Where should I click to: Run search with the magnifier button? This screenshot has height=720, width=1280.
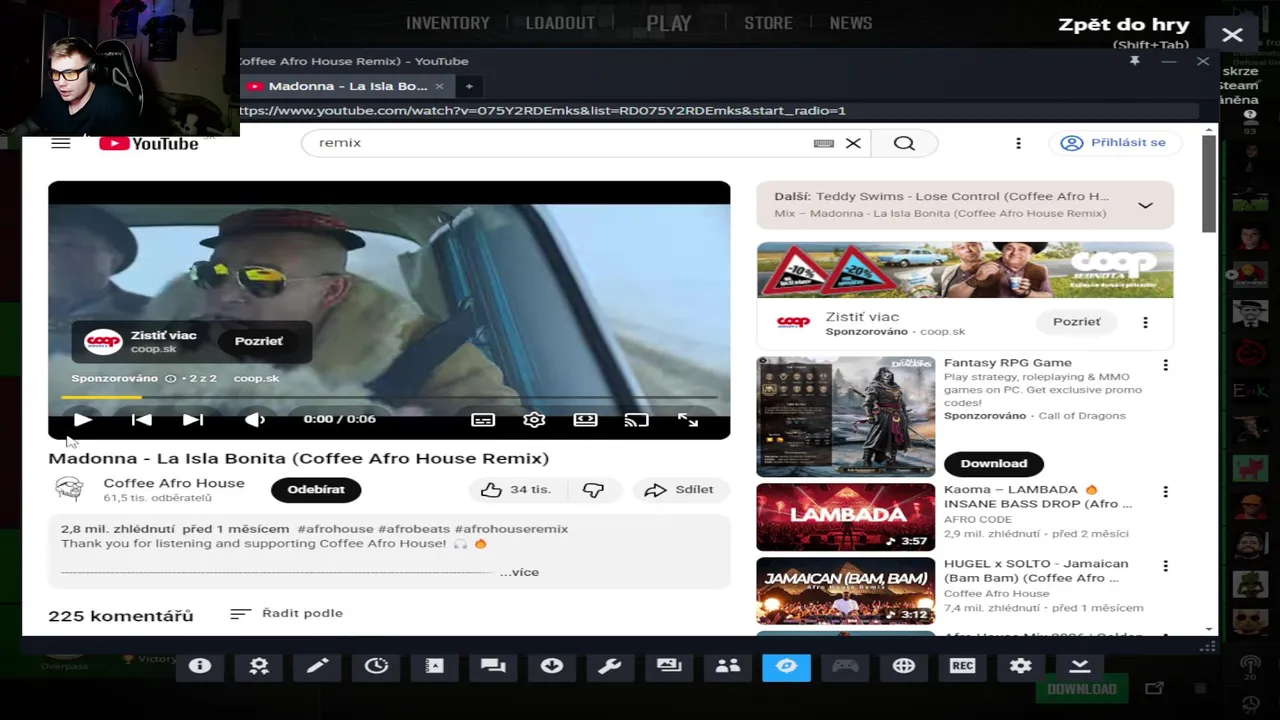(904, 143)
